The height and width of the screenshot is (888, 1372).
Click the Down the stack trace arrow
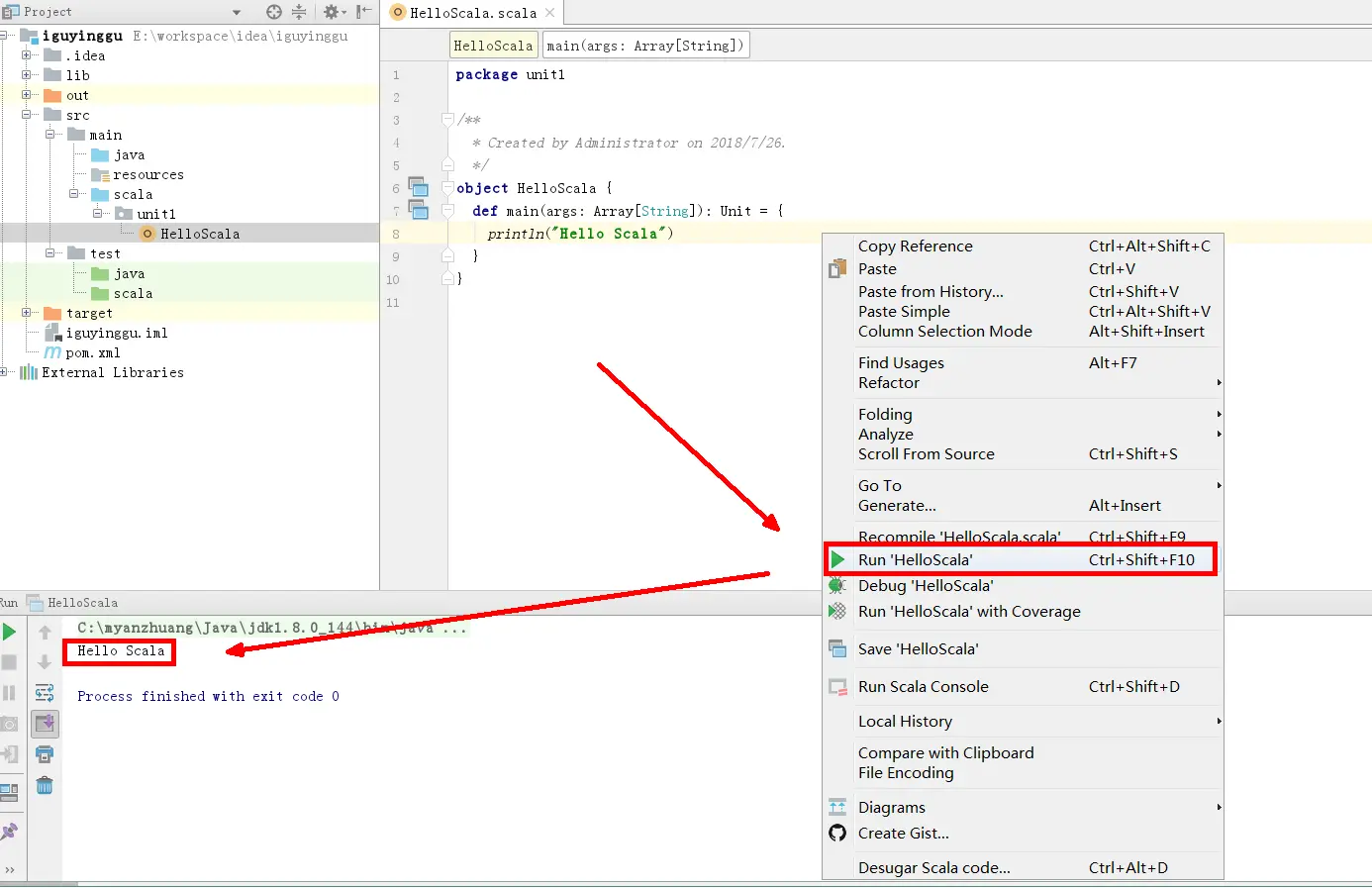coord(45,662)
